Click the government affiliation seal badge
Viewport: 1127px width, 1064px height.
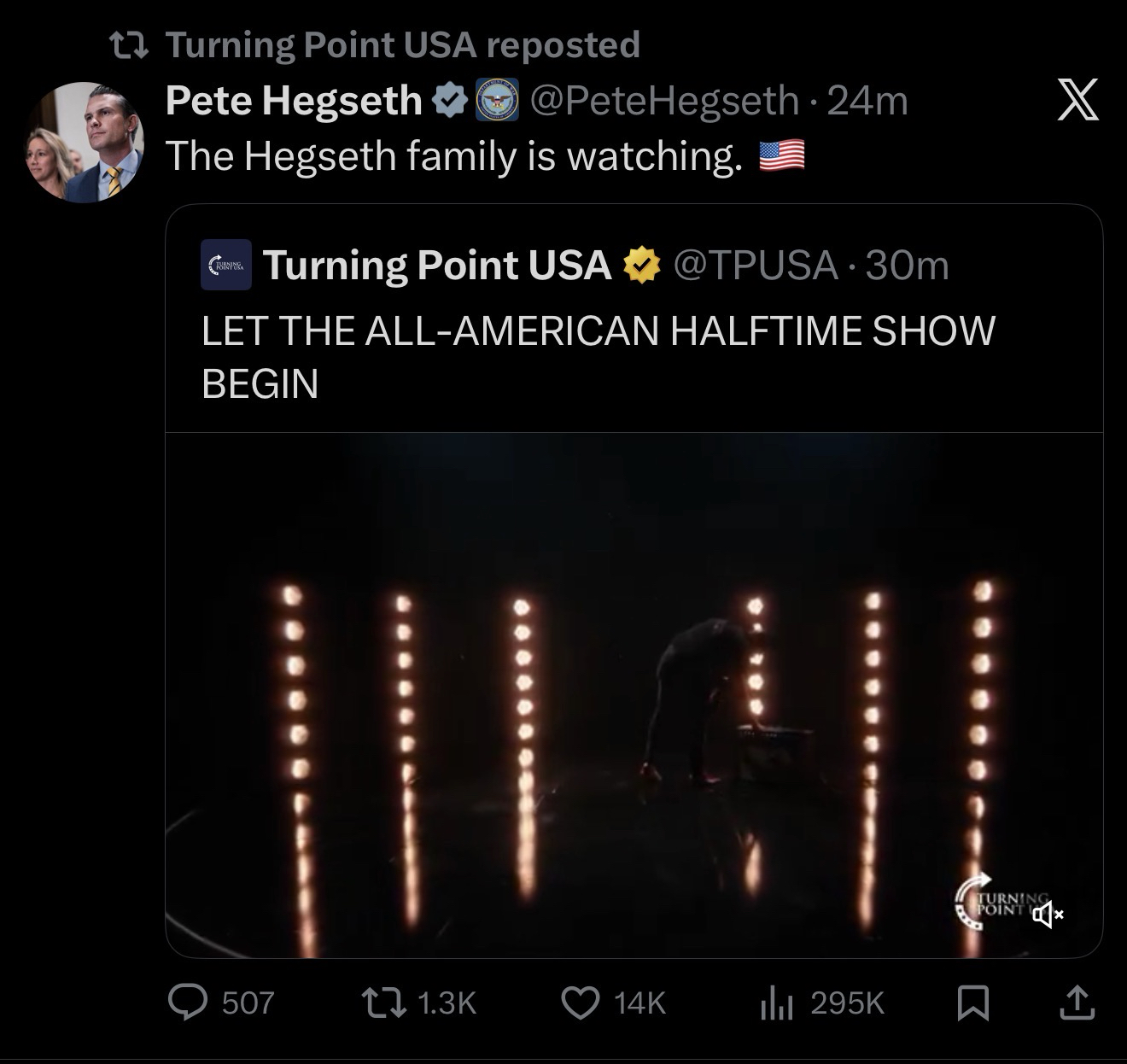[497, 101]
